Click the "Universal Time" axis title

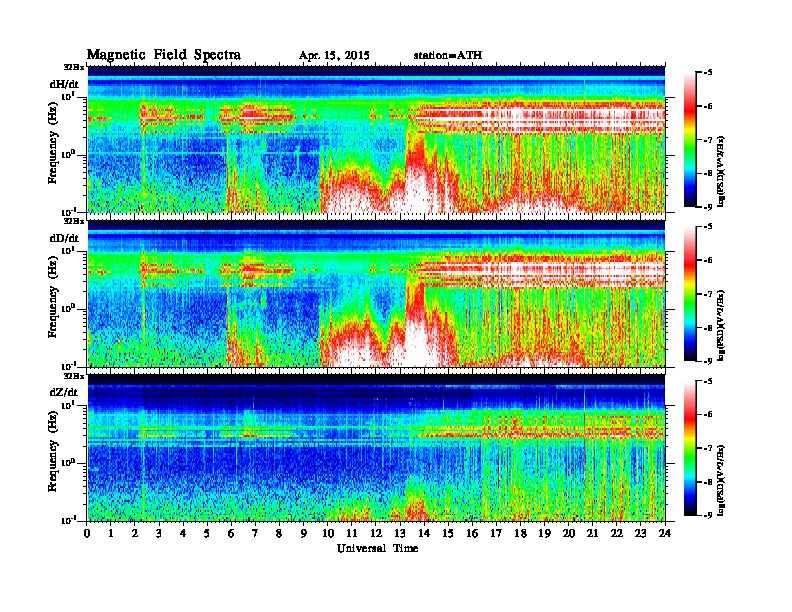[377, 548]
